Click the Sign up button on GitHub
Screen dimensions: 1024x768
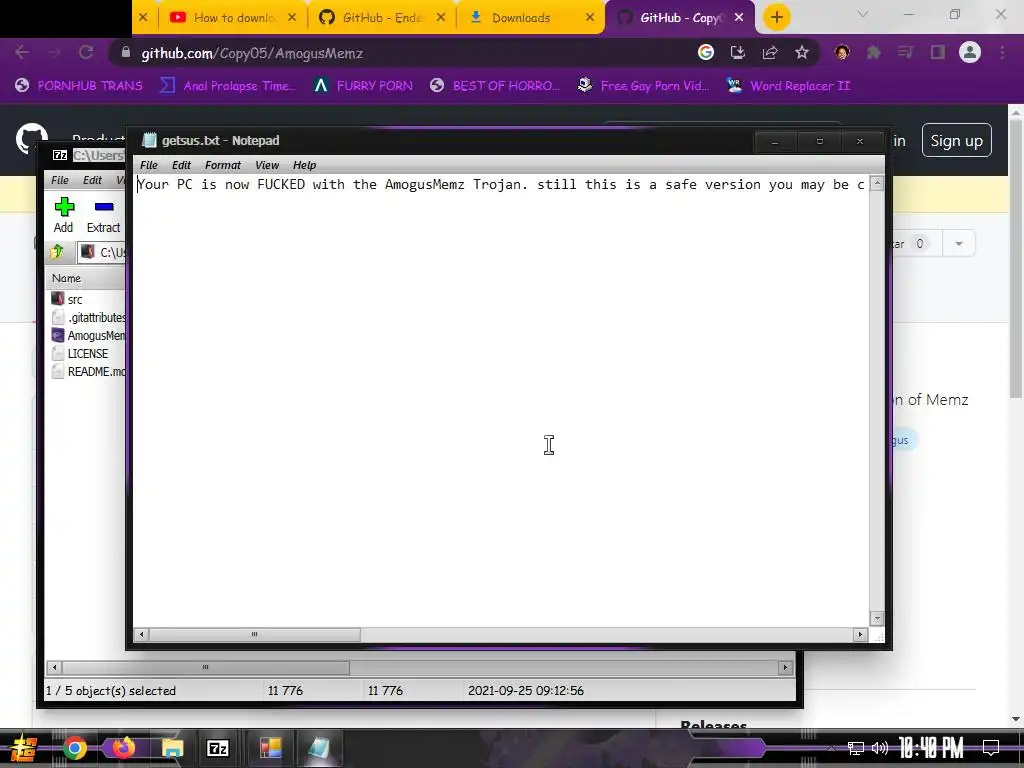[957, 140]
